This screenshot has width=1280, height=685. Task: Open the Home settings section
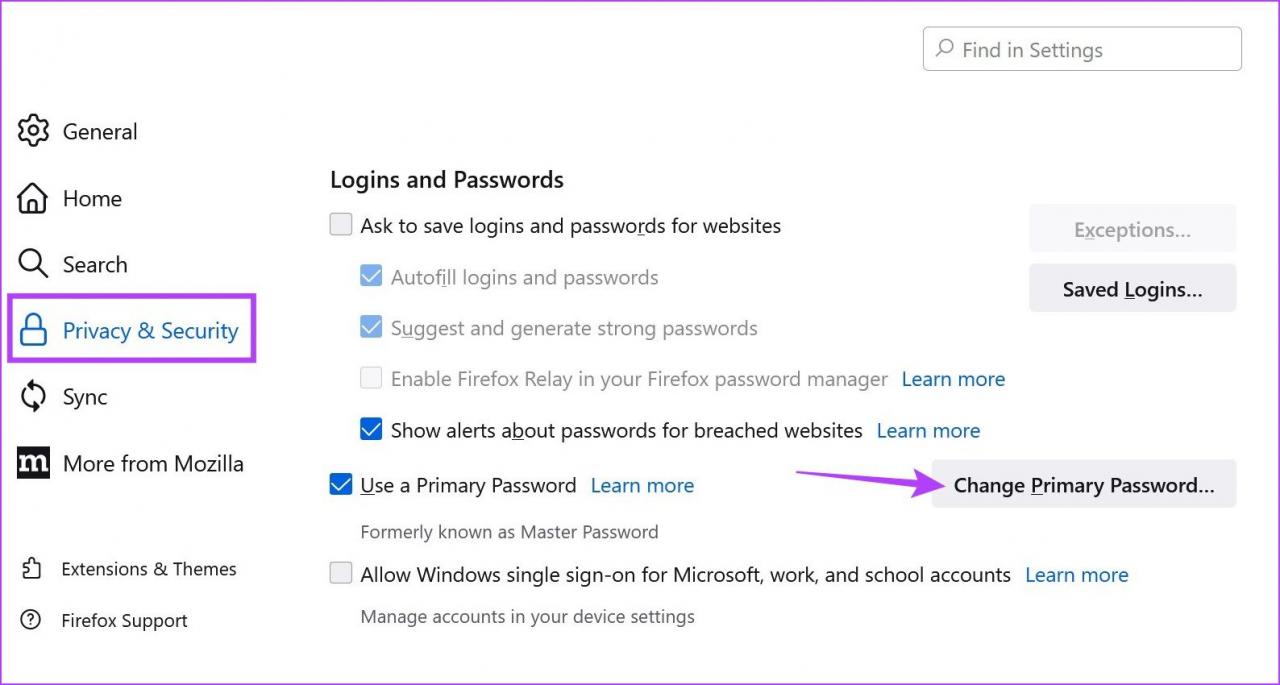[92, 198]
